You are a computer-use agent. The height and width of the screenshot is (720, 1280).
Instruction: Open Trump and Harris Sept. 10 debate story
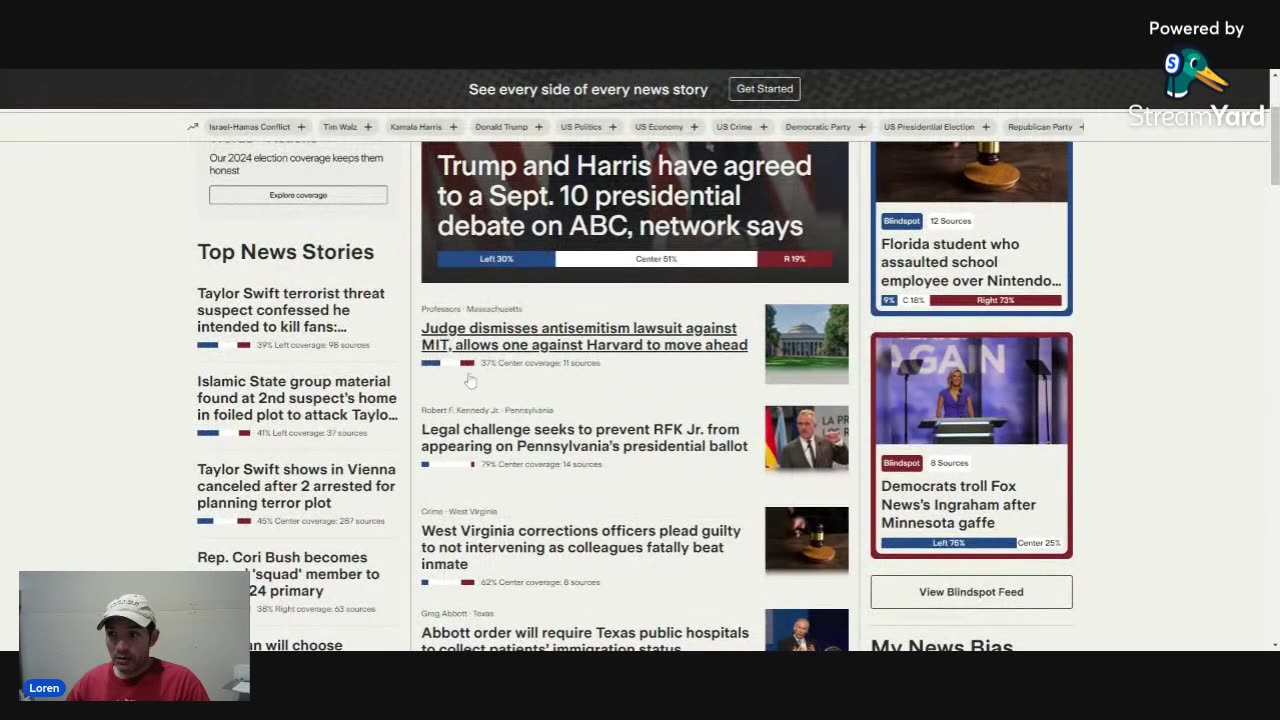click(624, 196)
